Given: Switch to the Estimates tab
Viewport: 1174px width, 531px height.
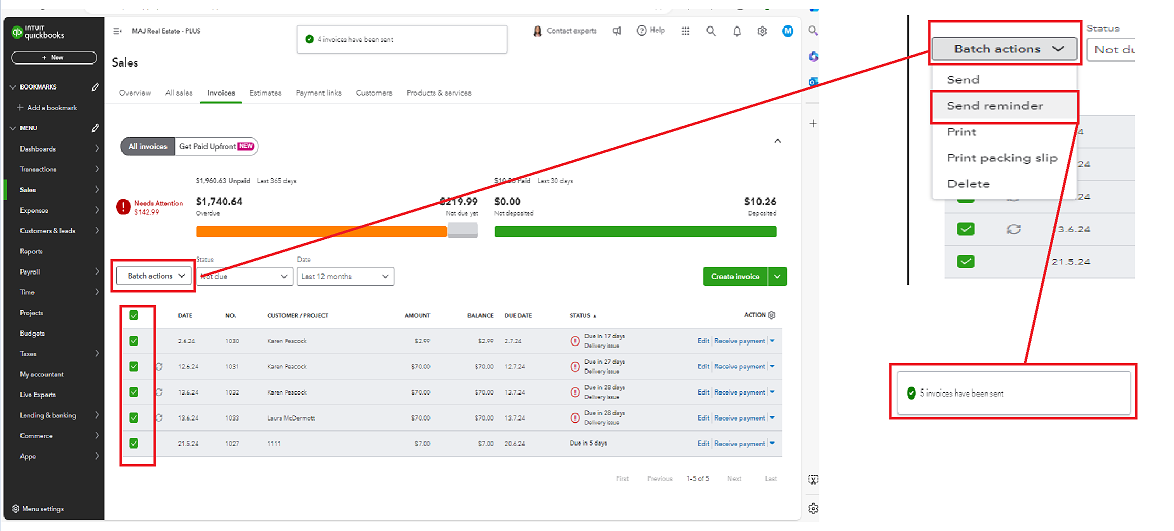Looking at the screenshot, I should (265, 93).
